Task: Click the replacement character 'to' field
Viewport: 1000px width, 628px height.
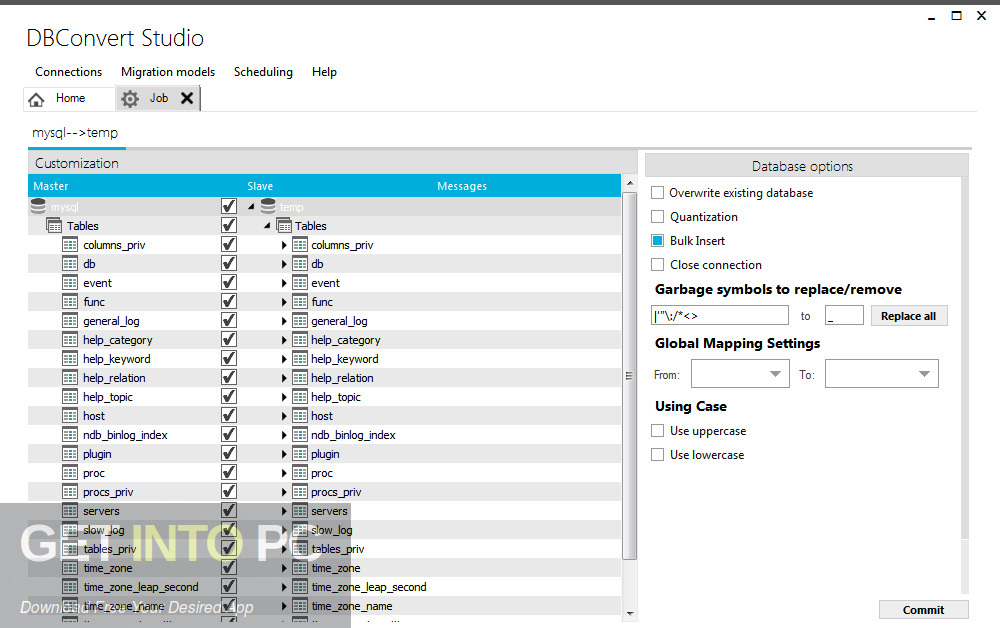Action: [844, 316]
